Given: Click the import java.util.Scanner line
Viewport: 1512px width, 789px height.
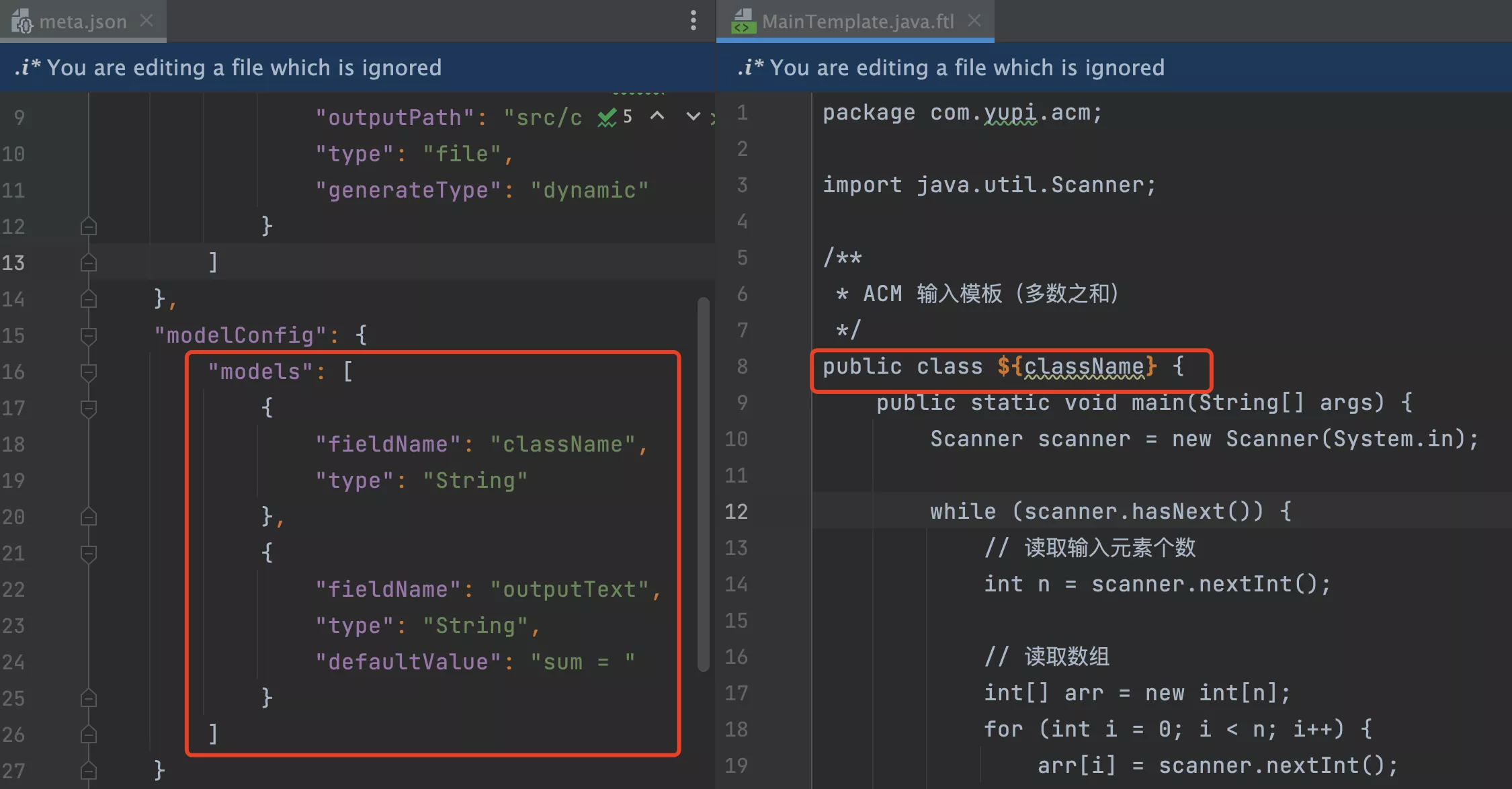Looking at the screenshot, I should click(x=989, y=185).
